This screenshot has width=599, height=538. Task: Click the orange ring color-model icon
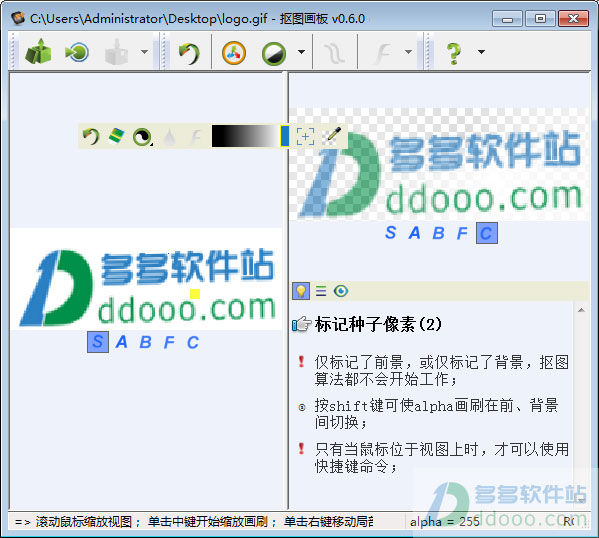pos(234,52)
